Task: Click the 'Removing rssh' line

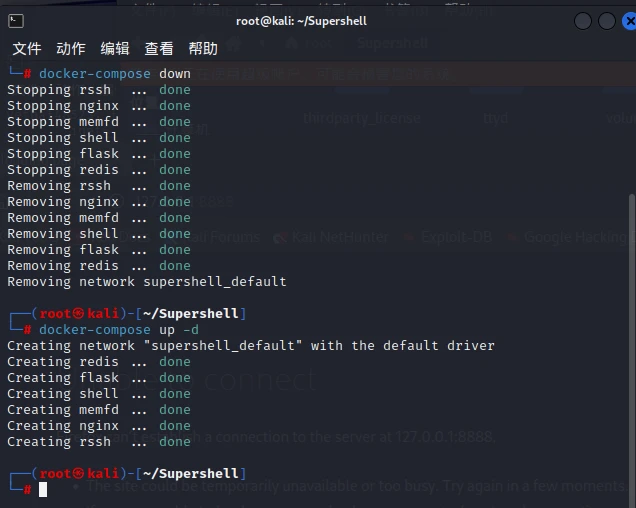Action: point(99,186)
